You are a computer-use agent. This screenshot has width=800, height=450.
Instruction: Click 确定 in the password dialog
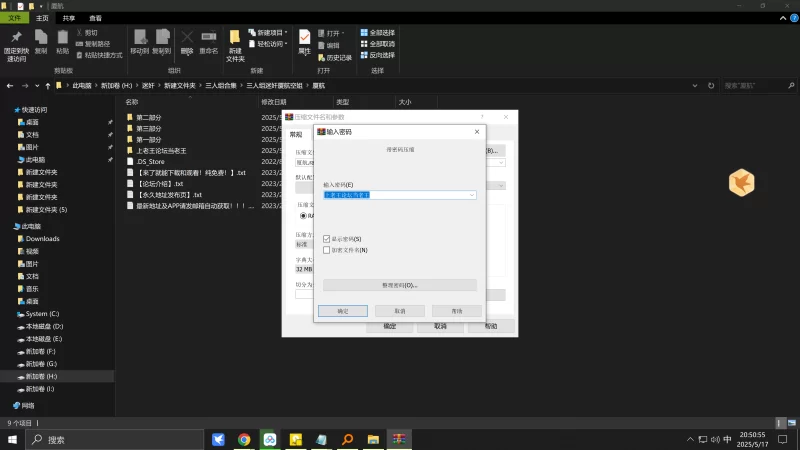(343, 311)
